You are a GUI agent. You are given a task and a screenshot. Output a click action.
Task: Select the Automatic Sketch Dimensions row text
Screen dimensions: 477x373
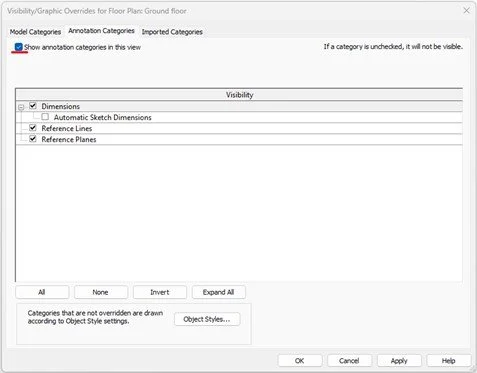tap(103, 117)
